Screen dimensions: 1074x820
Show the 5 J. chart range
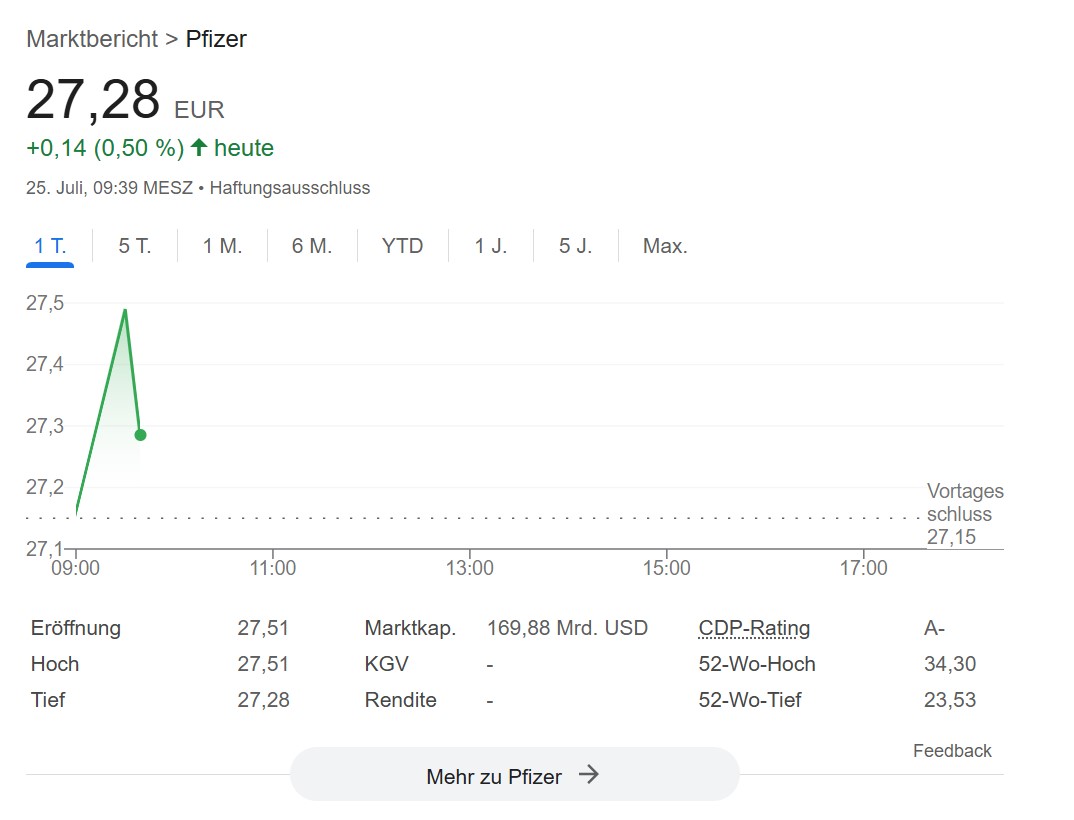pos(575,246)
